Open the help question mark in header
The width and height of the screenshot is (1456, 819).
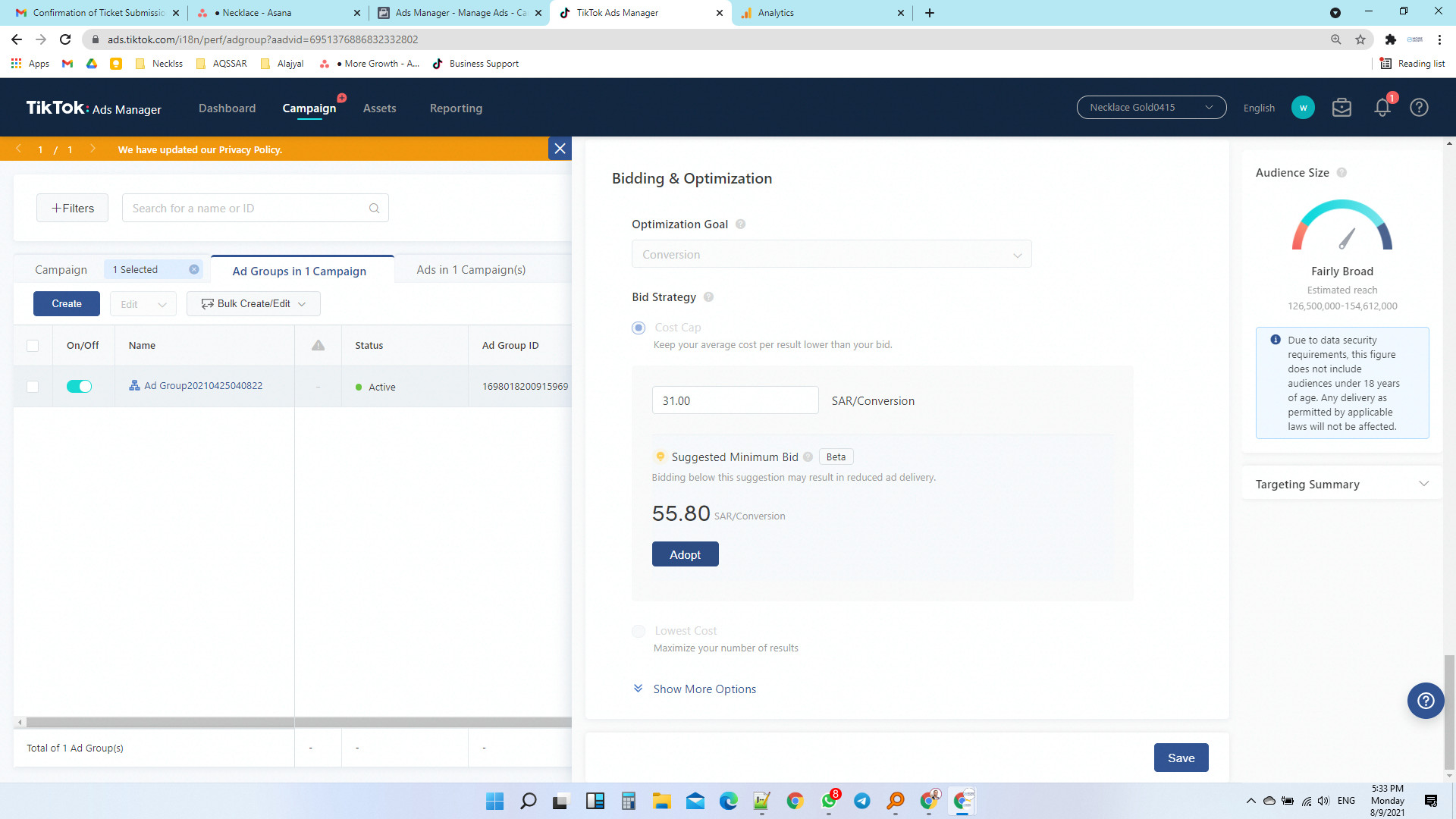pyautogui.click(x=1419, y=108)
